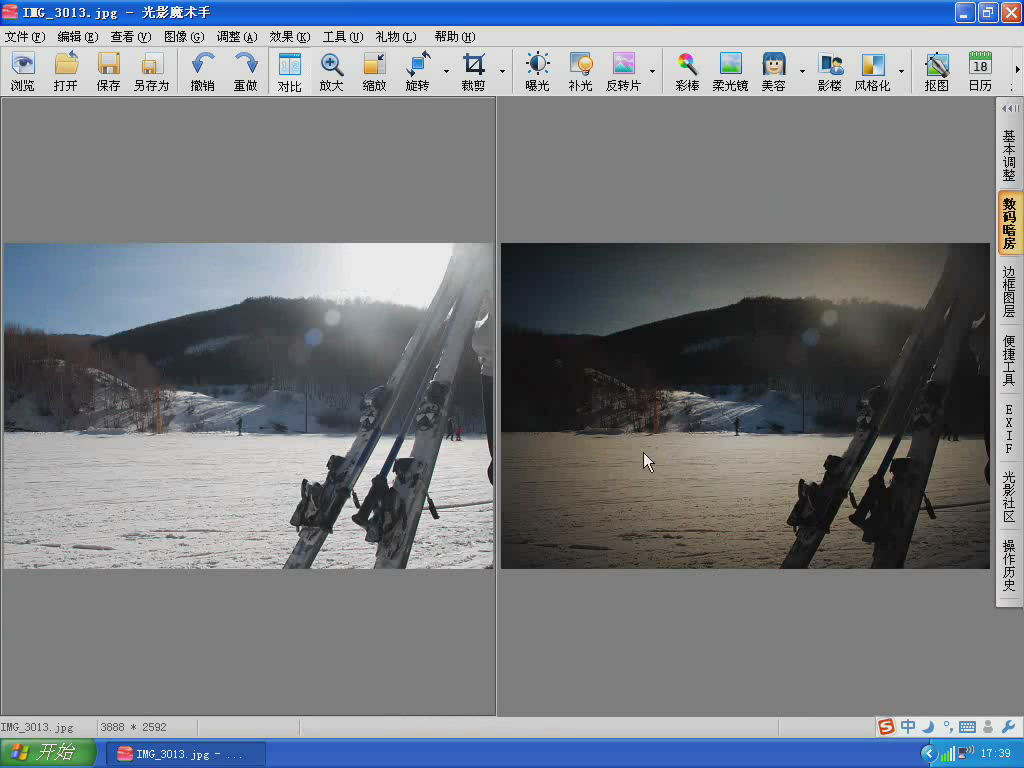Open the 礼物(L) menu

coord(396,37)
